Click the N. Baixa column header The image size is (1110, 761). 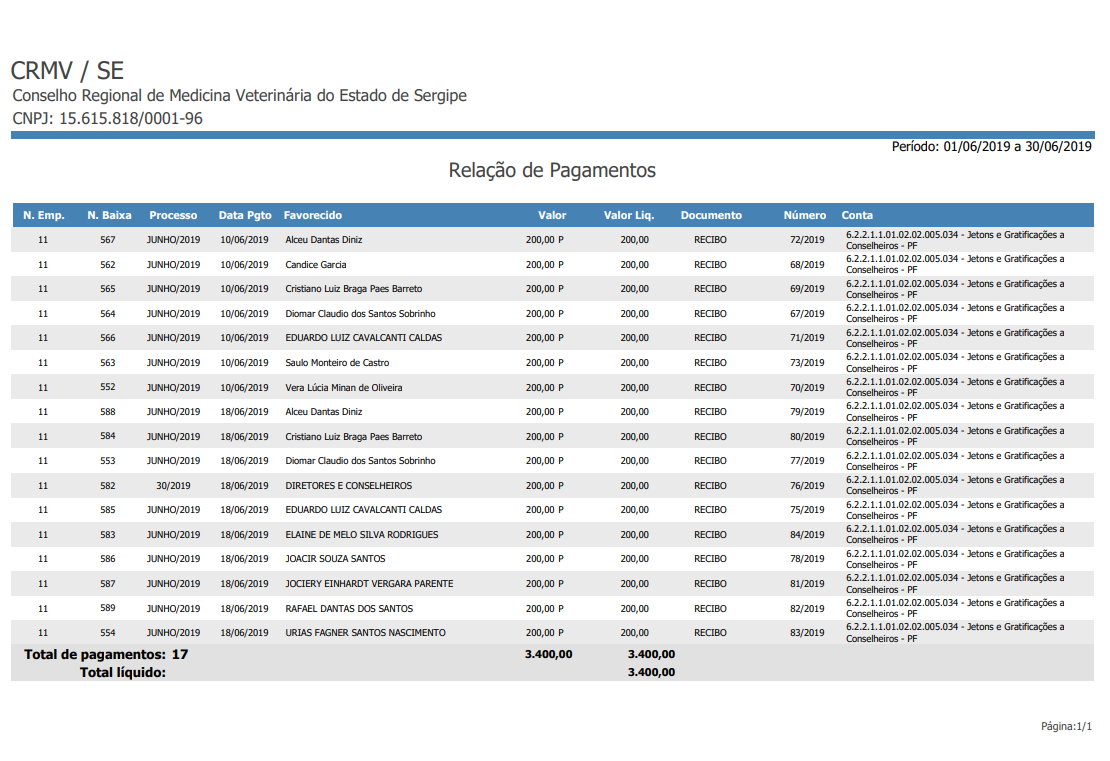[x=110, y=215]
